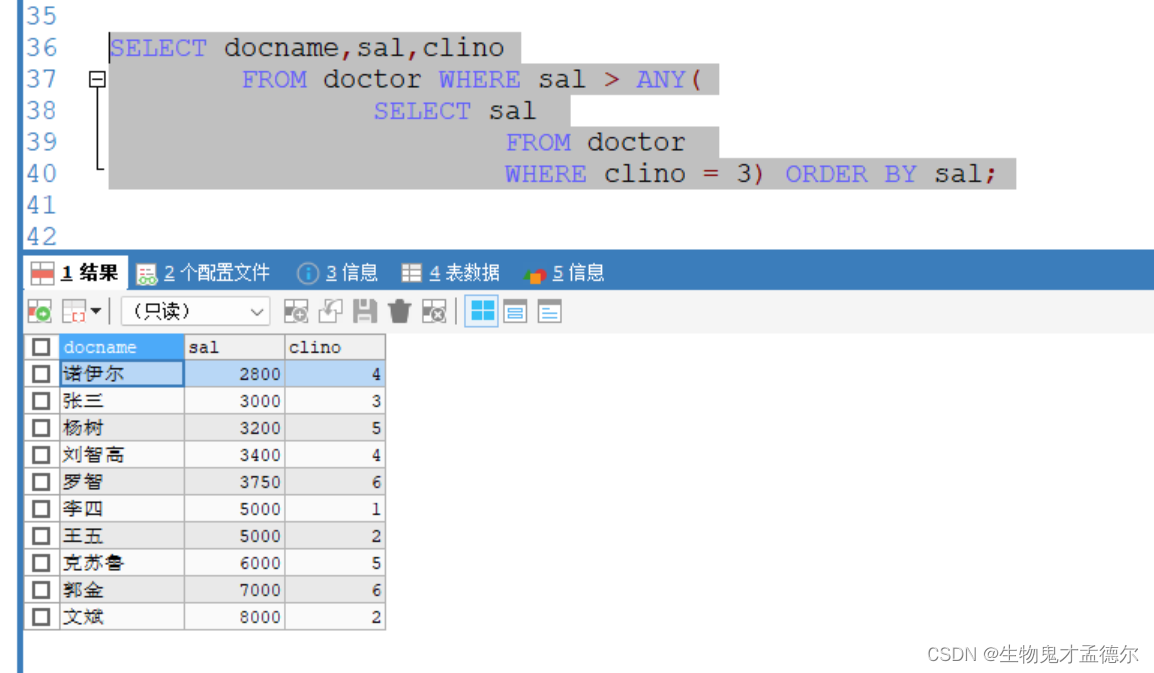
Task: Open the 2 个配置文件 tab
Action: click(x=204, y=273)
